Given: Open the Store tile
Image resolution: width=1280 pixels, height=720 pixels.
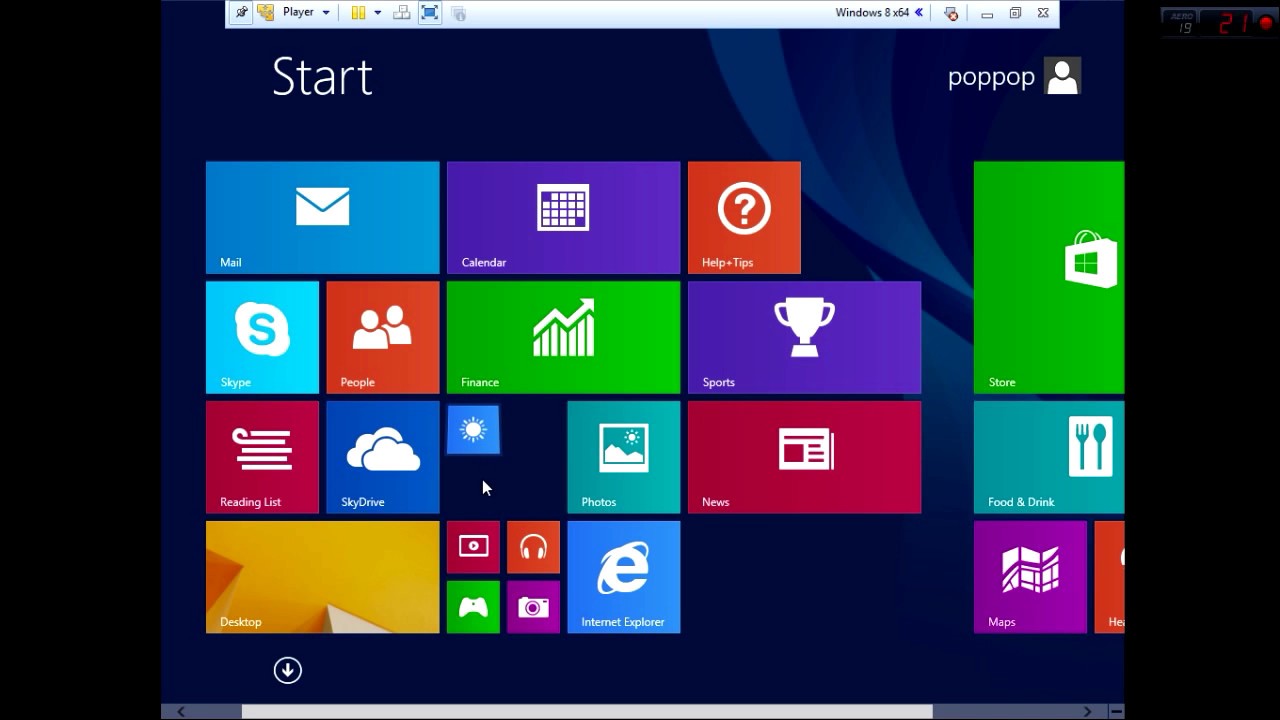Looking at the screenshot, I should pos(1049,277).
